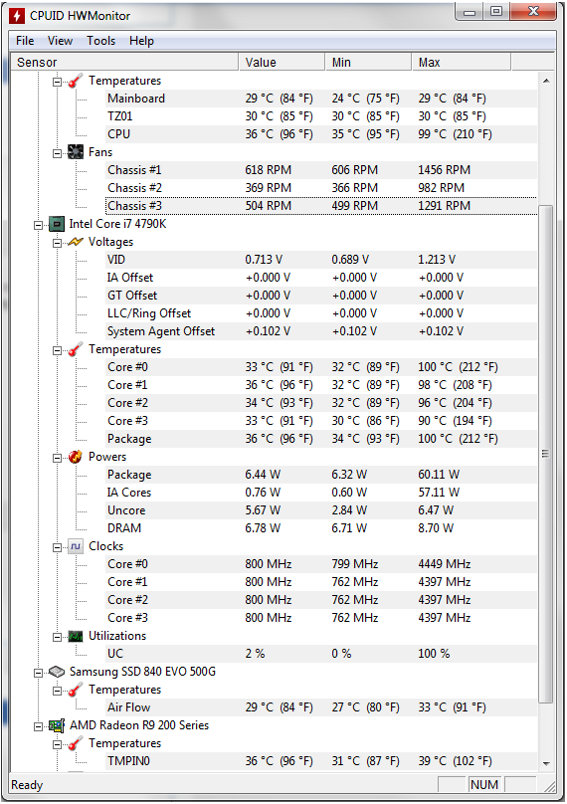
Task: Click the Intel Core i7 4790K chip icon
Action: [56, 224]
